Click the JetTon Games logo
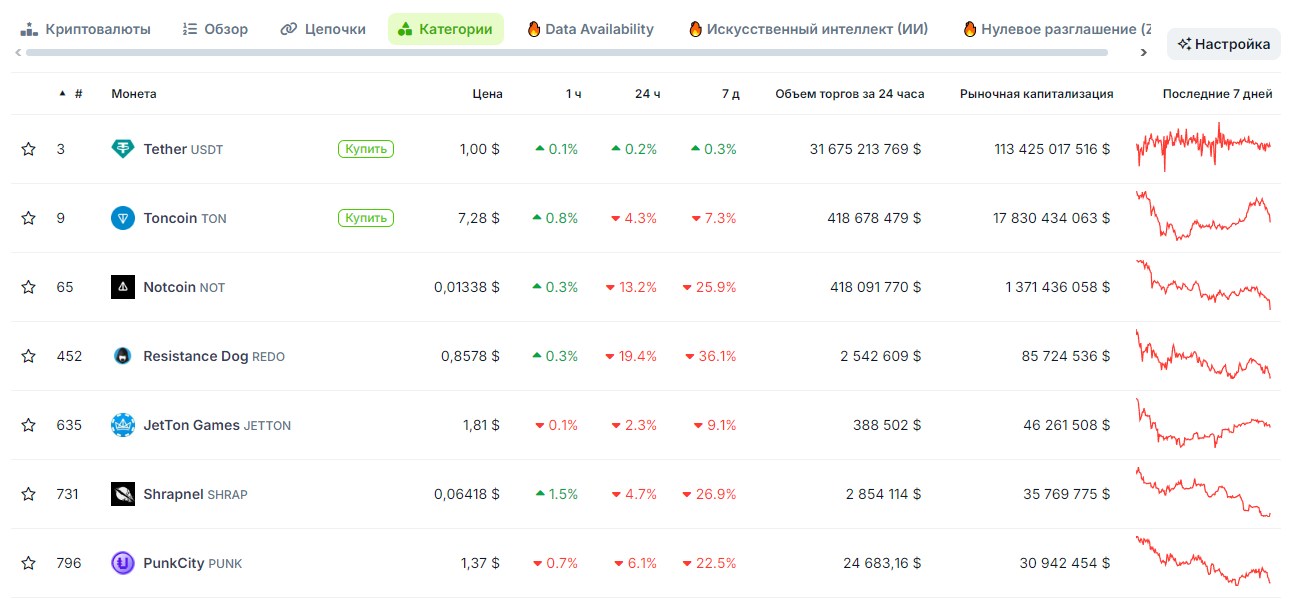The width and height of the screenshot is (1312, 599). pos(123,425)
